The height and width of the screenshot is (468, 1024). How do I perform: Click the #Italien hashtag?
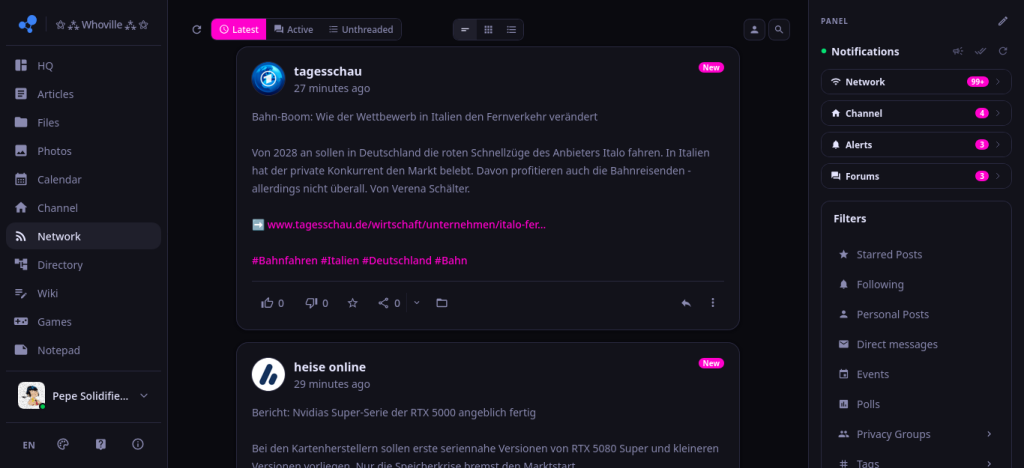(x=340, y=260)
